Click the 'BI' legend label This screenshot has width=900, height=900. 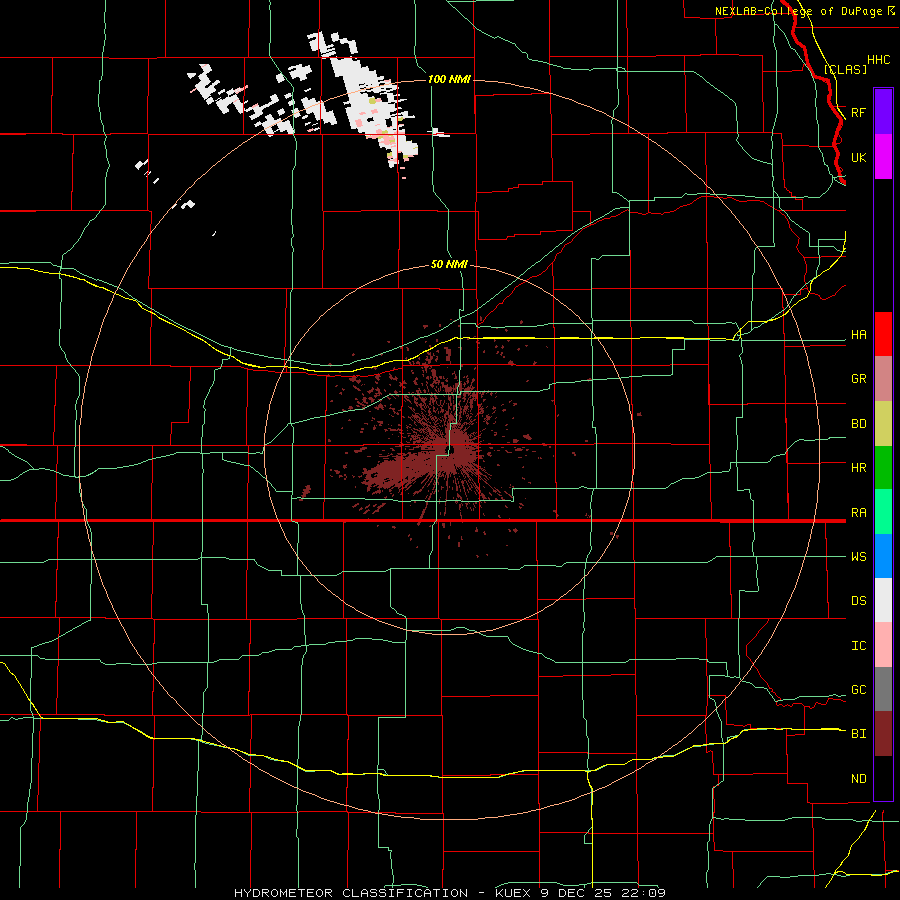pyautogui.click(x=858, y=734)
